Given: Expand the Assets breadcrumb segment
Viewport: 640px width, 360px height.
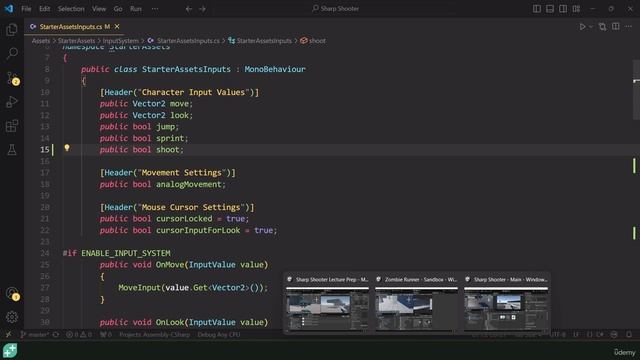Looking at the screenshot, I should tap(41, 41).
